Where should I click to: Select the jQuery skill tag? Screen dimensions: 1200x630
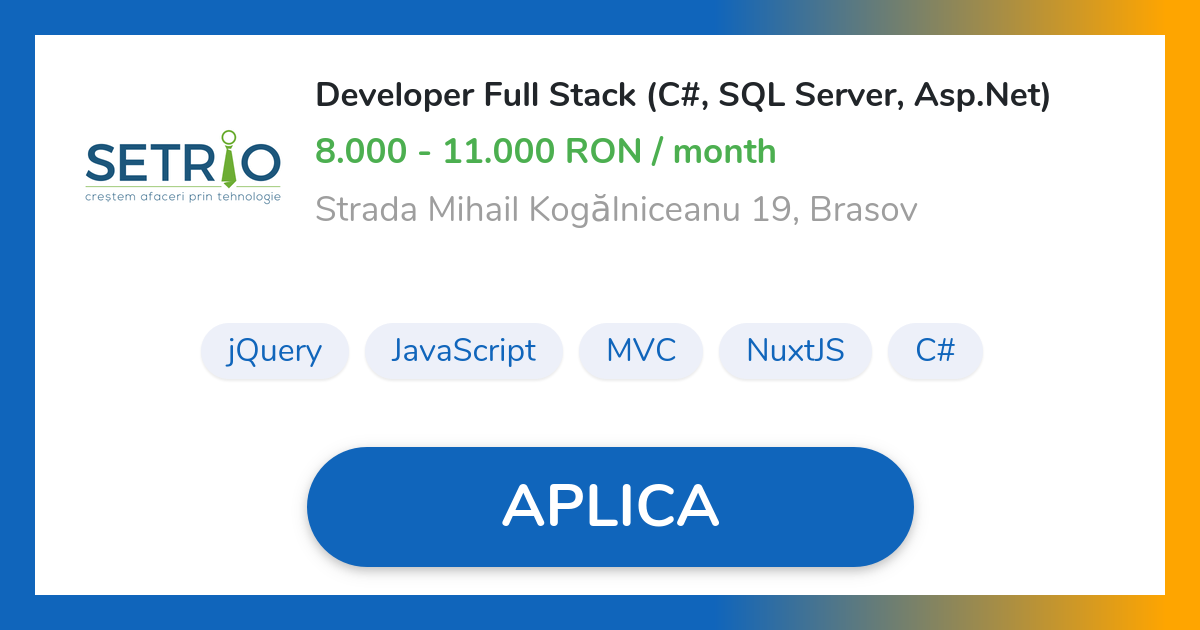click(275, 351)
